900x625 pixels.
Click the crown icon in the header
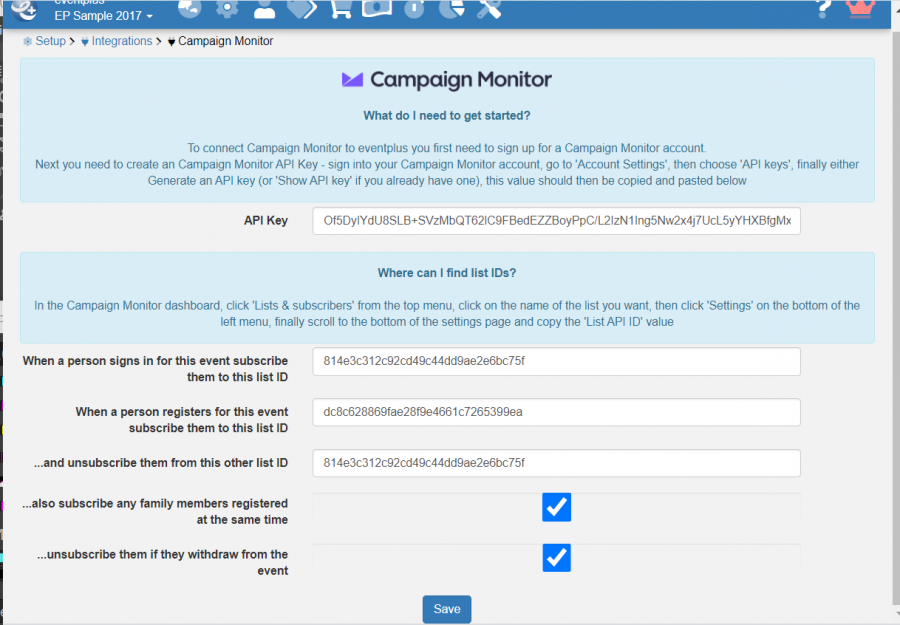pos(858,10)
